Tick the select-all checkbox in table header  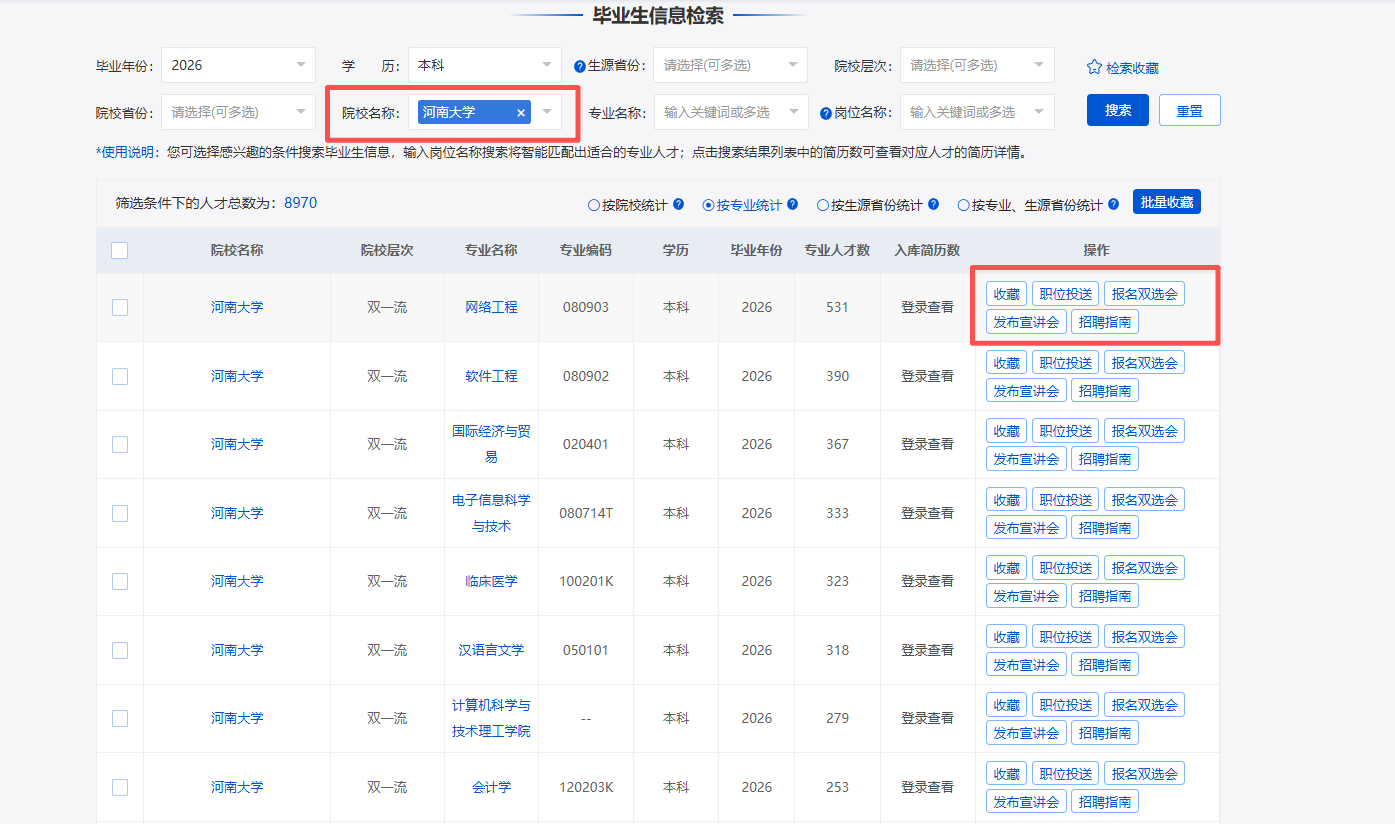(x=119, y=251)
